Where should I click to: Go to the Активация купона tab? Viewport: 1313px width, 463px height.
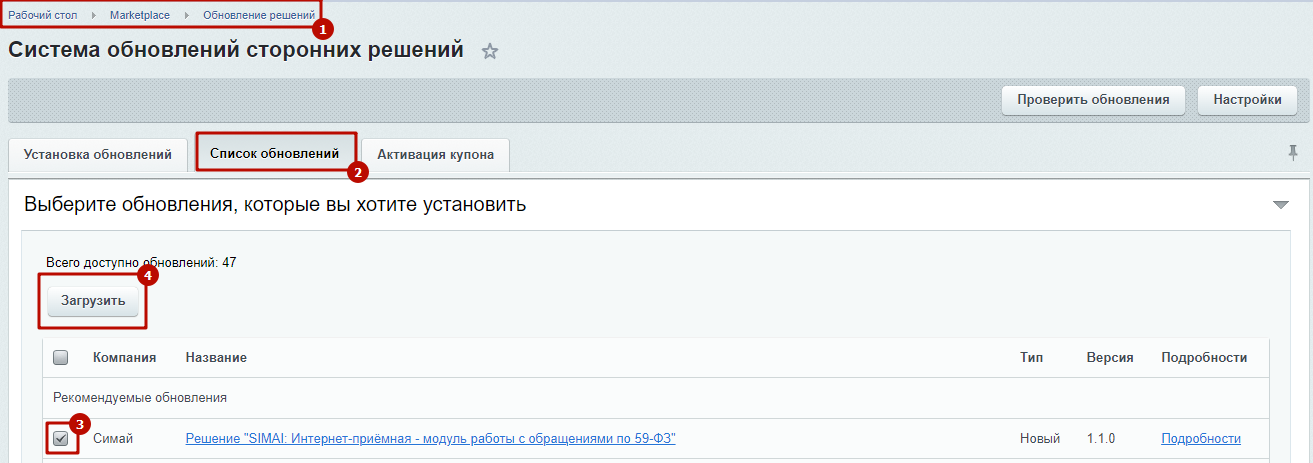(x=435, y=155)
